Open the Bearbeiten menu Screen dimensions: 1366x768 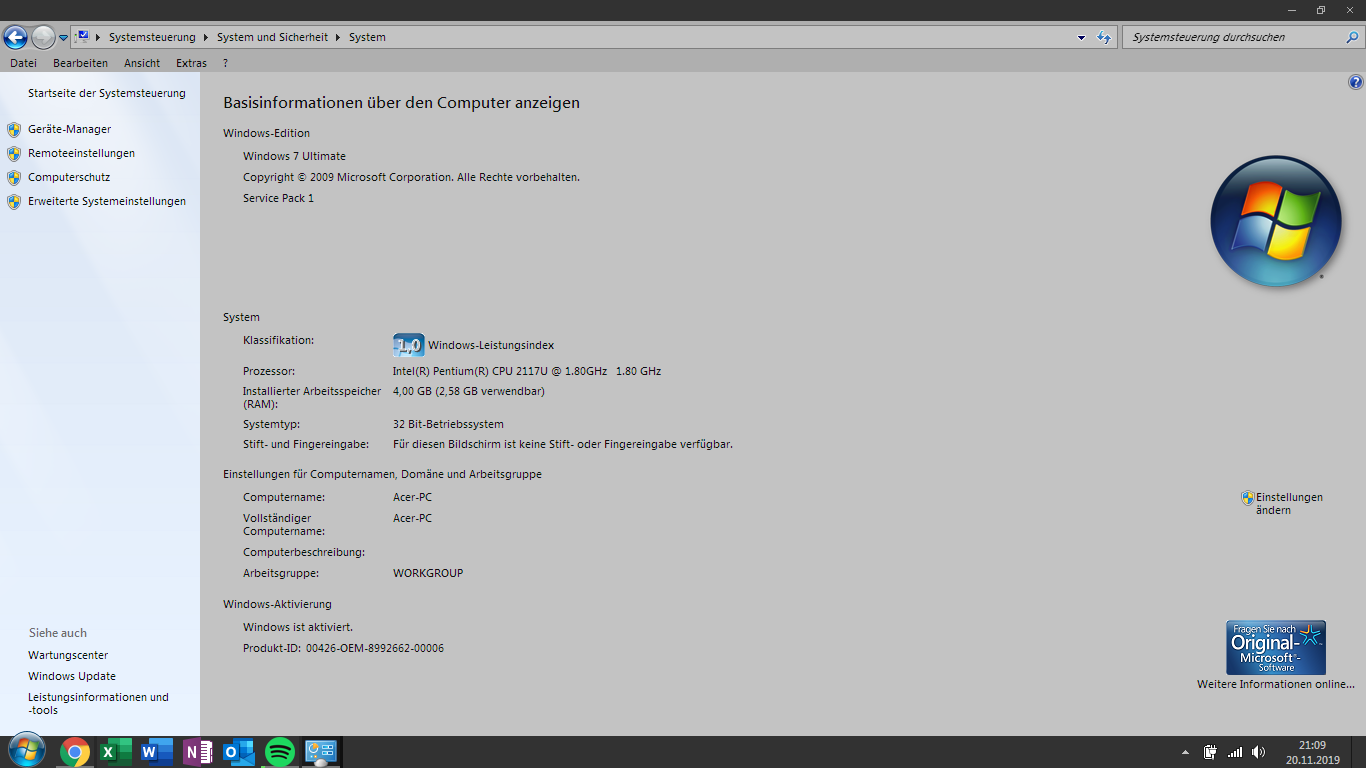(80, 63)
